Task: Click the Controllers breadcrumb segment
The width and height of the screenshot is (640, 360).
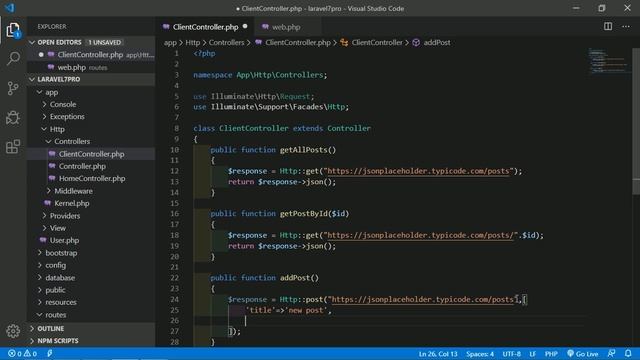Action: point(226,42)
